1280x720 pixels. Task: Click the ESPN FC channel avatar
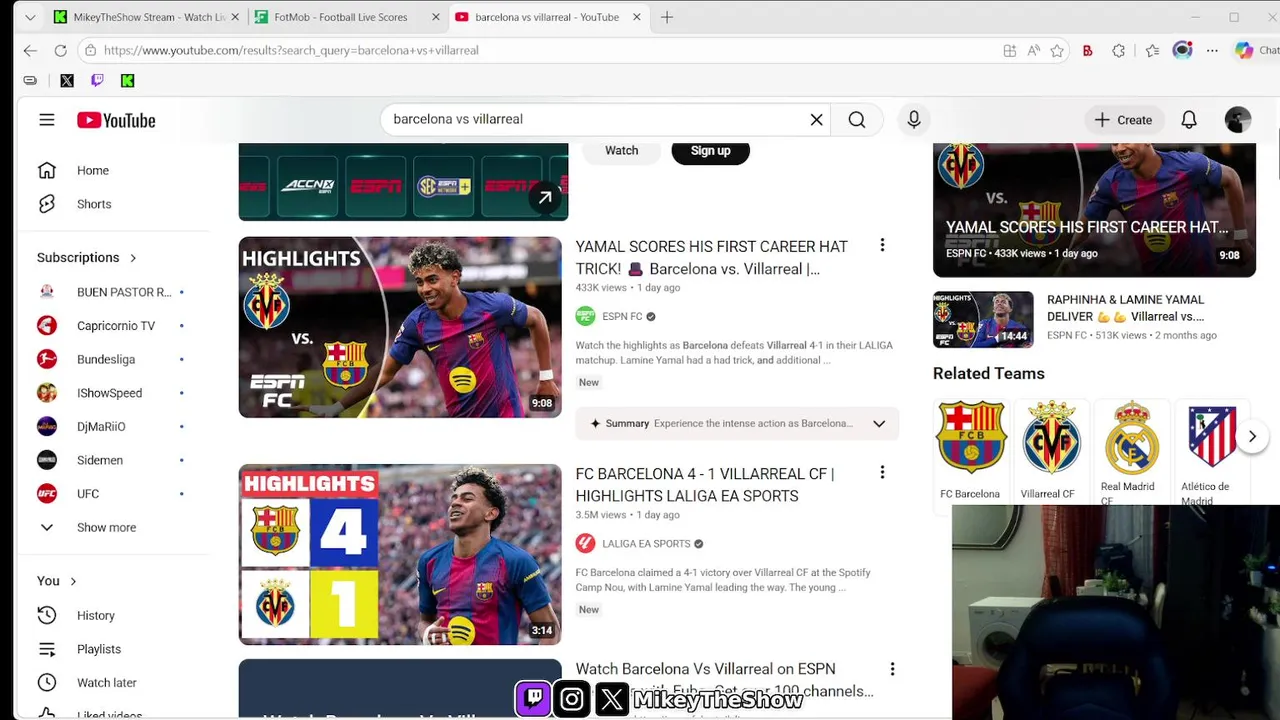pos(585,316)
